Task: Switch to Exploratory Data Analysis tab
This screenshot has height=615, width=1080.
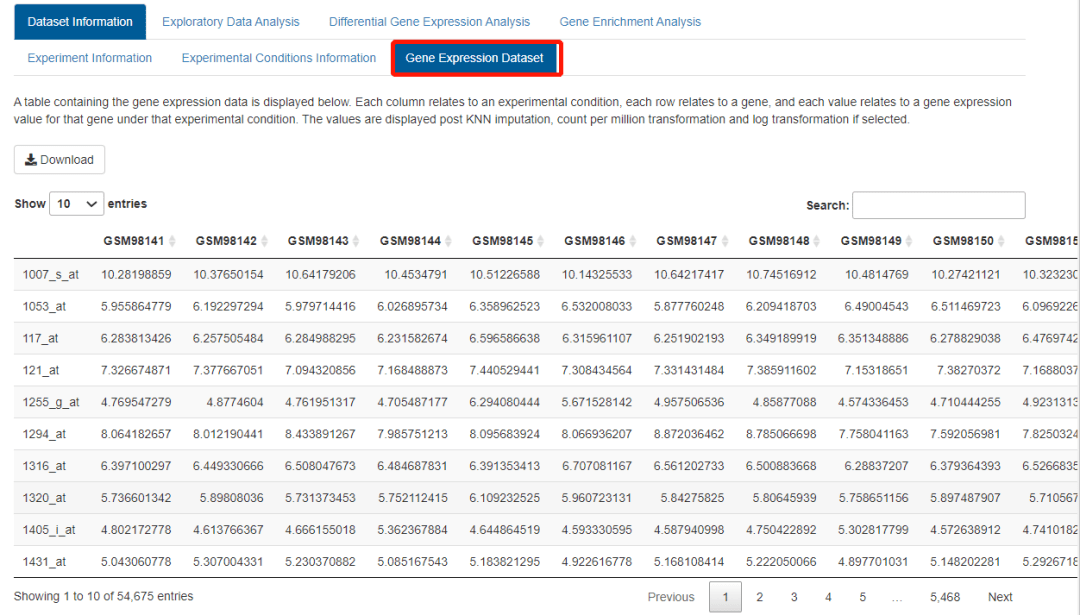Action: click(x=230, y=22)
